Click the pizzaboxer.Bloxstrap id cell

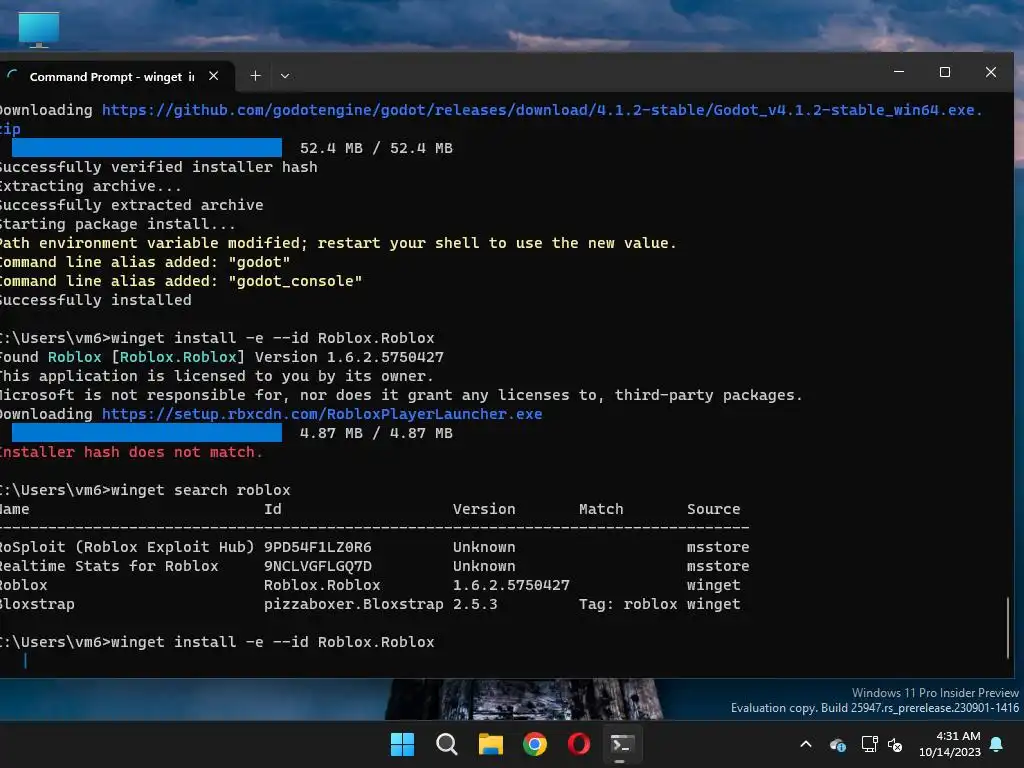coord(353,604)
